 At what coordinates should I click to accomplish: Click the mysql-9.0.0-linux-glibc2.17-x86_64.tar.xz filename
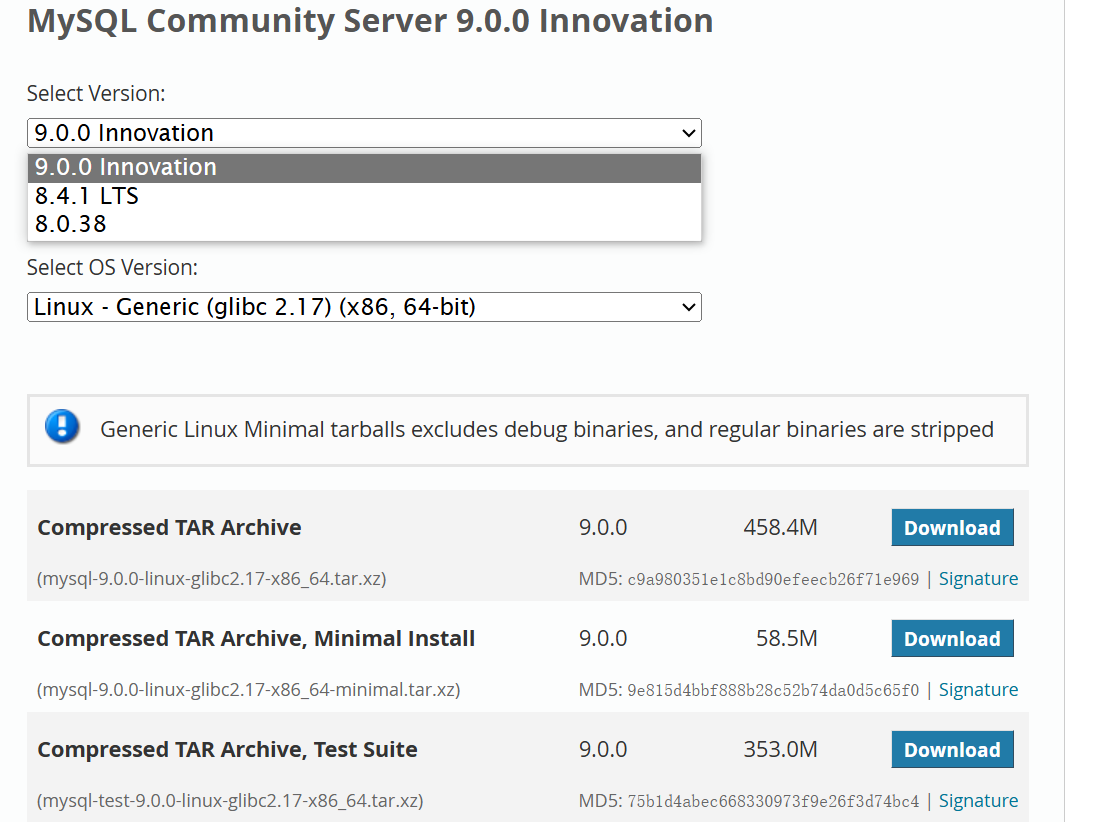212,579
